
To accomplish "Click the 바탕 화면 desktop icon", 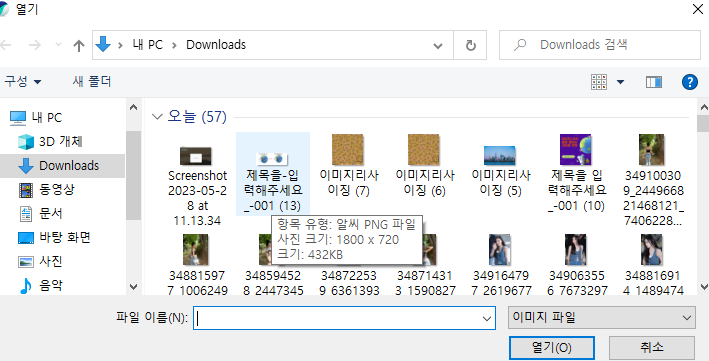I will 26,238.
